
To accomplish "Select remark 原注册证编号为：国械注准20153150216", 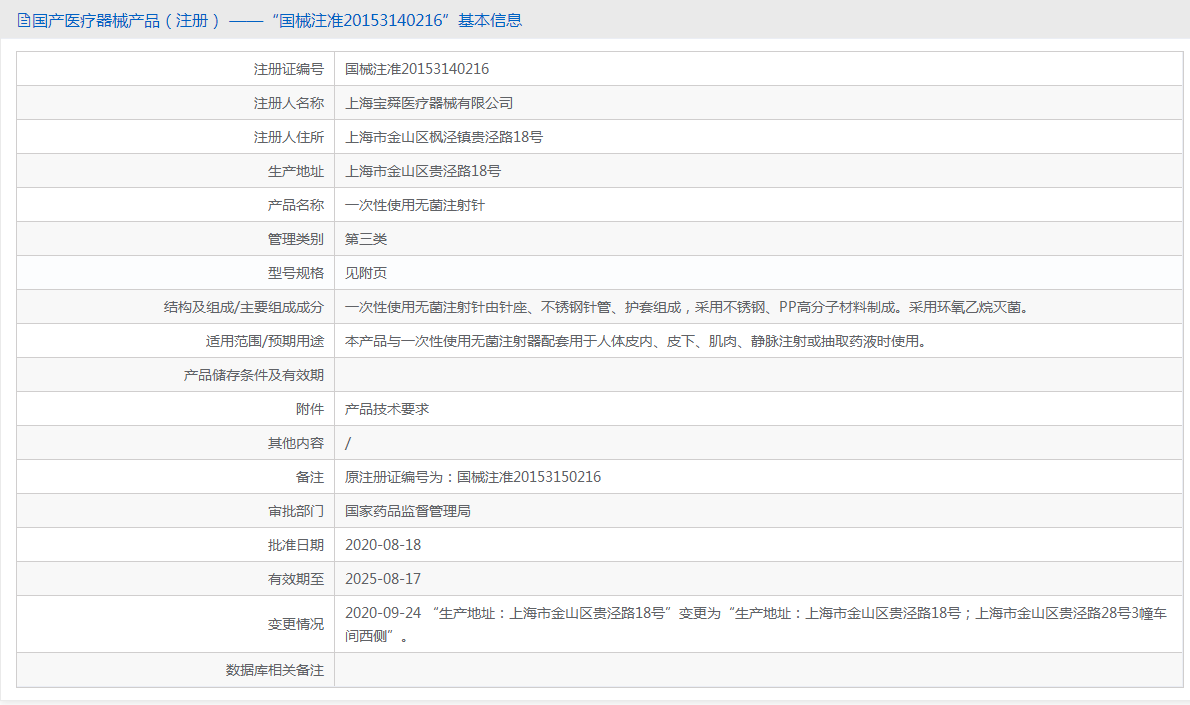I will 473,477.
